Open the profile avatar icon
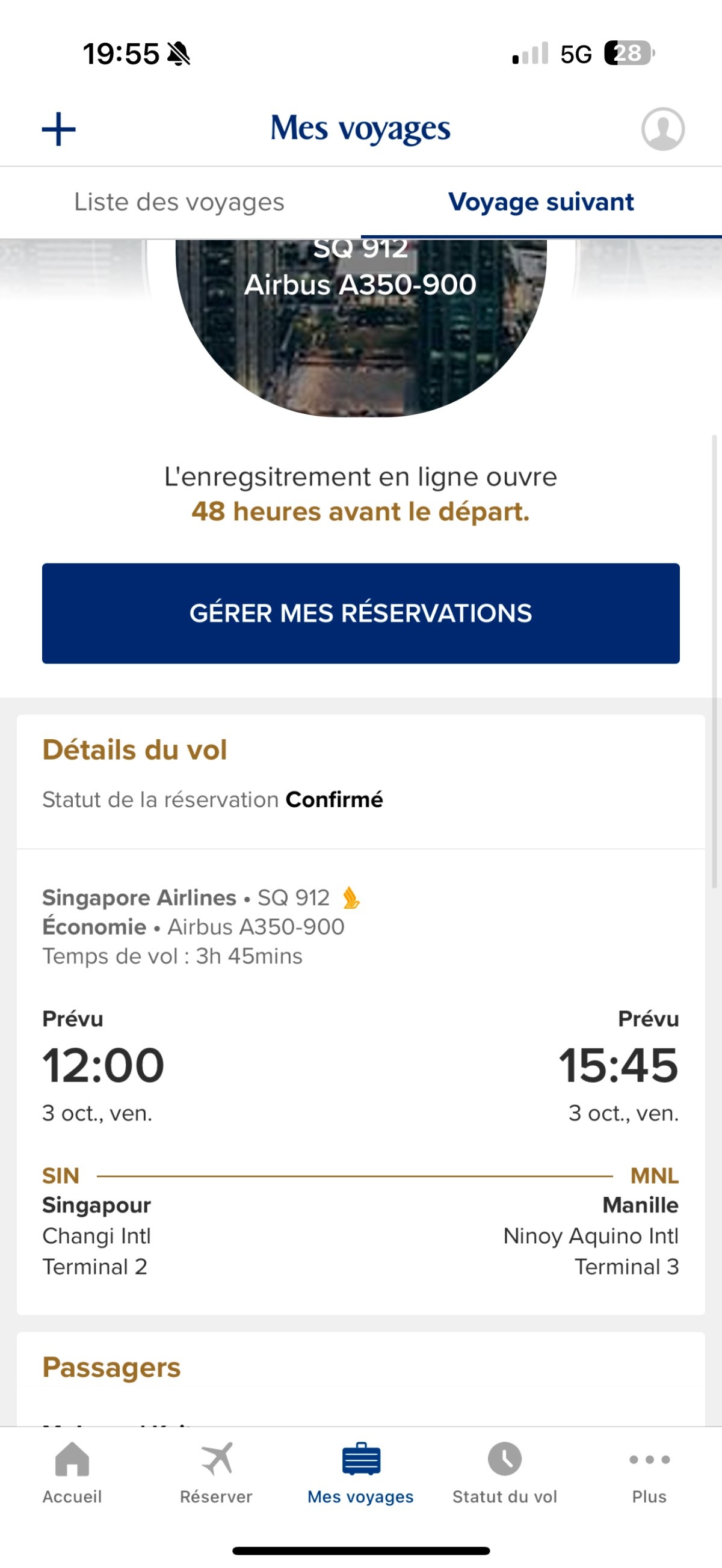The height and width of the screenshot is (1568, 722). [662, 129]
